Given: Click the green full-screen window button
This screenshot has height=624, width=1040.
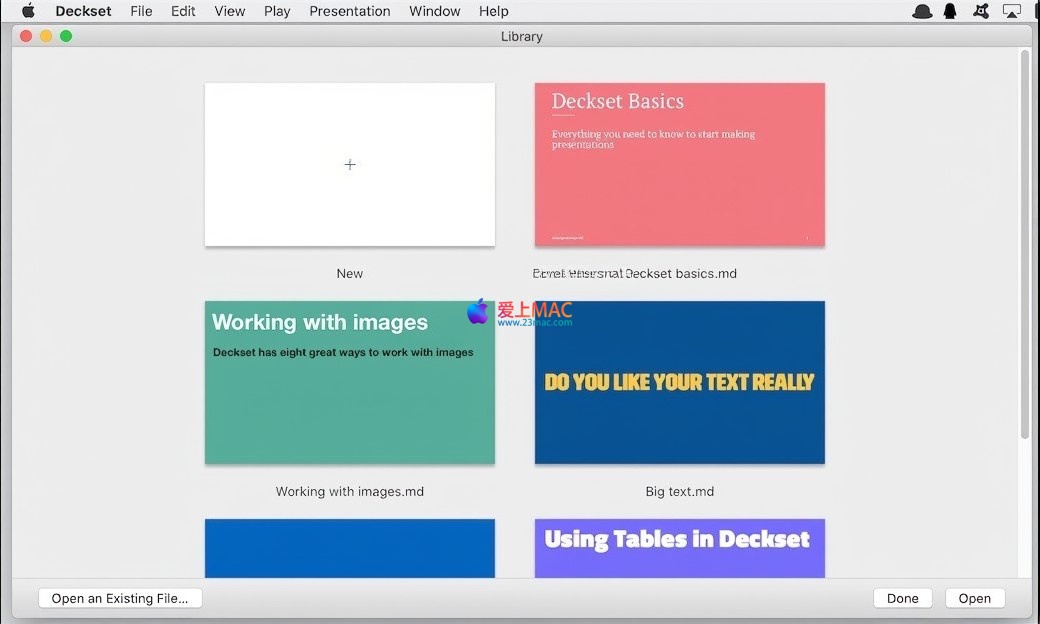Looking at the screenshot, I should click(x=66, y=36).
